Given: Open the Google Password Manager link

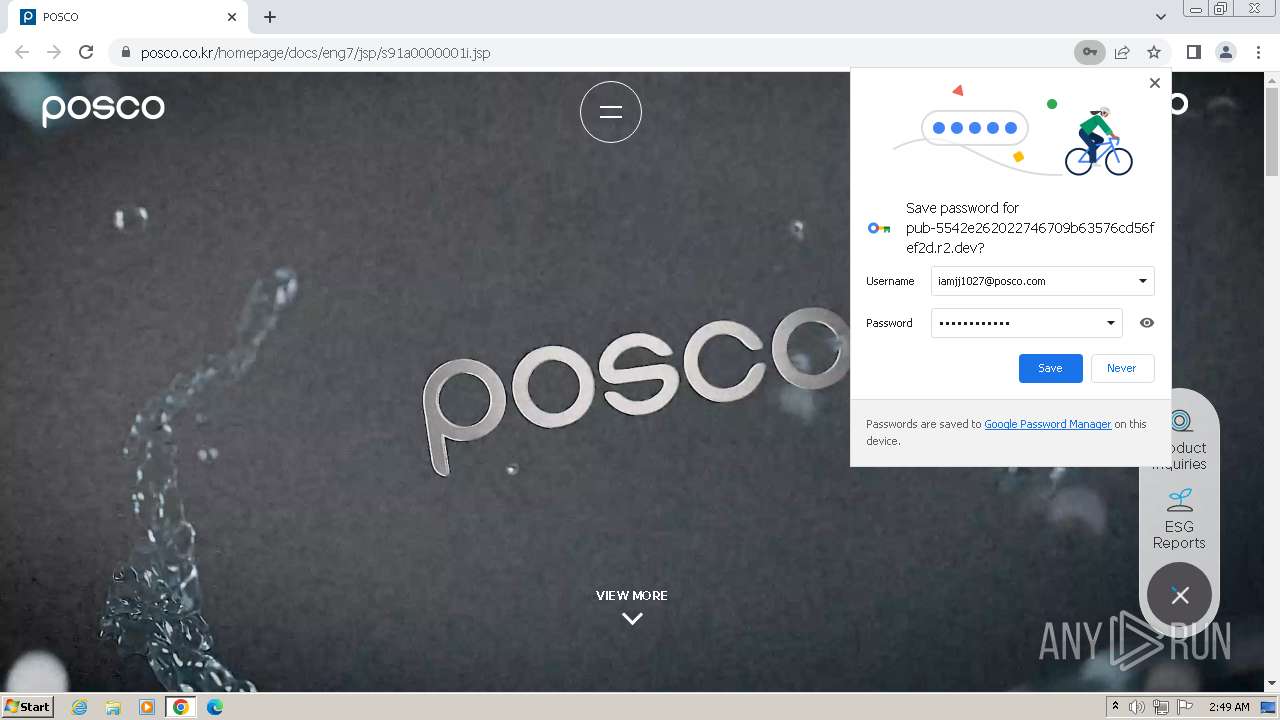Looking at the screenshot, I should click(x=1047, y=424).
